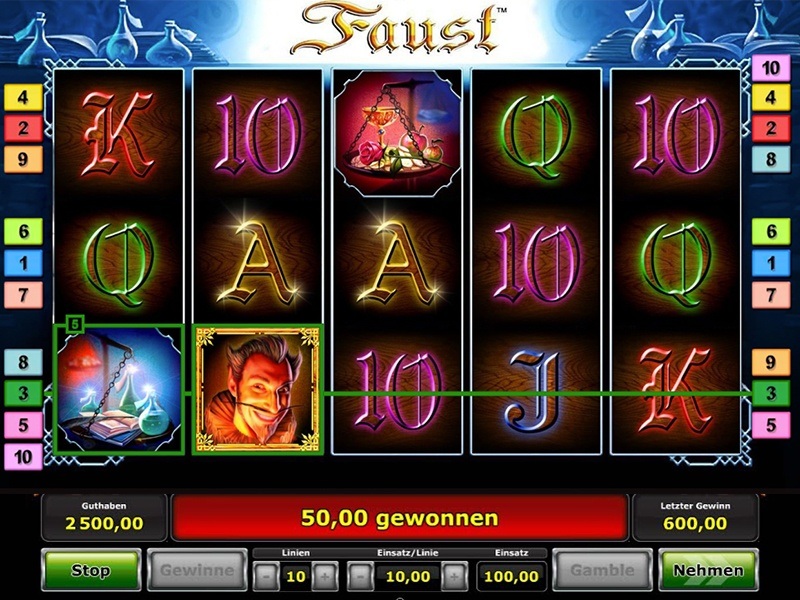800x600 pixels.
Task: Click payline 1 blue marker on left side
Action: [x=23, y=263]
